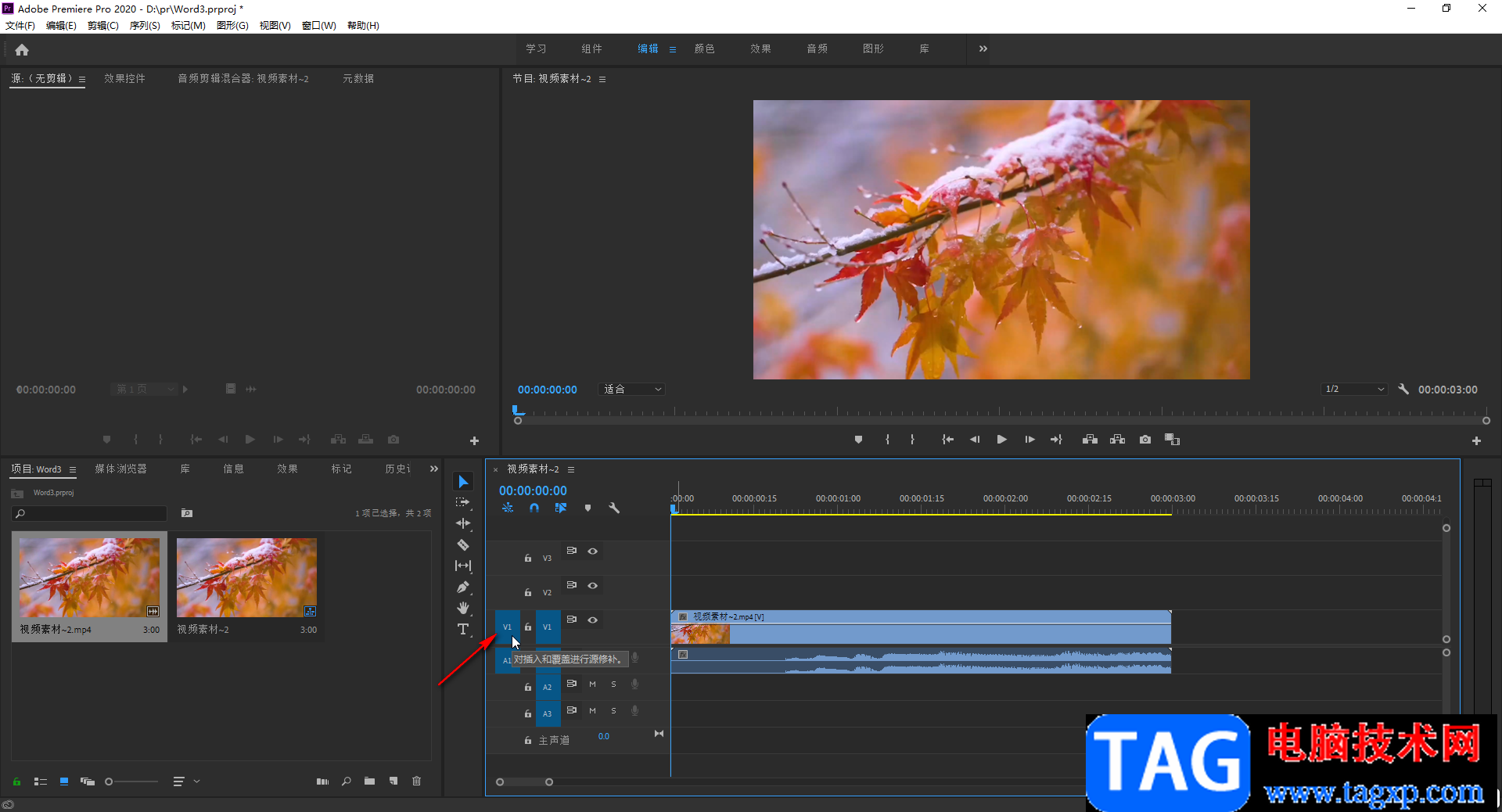Select the Type tool

pos(463,629)
